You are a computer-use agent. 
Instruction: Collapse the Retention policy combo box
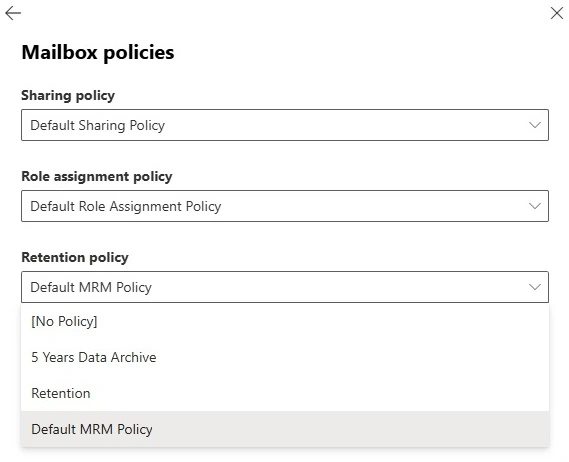(285, 287)
